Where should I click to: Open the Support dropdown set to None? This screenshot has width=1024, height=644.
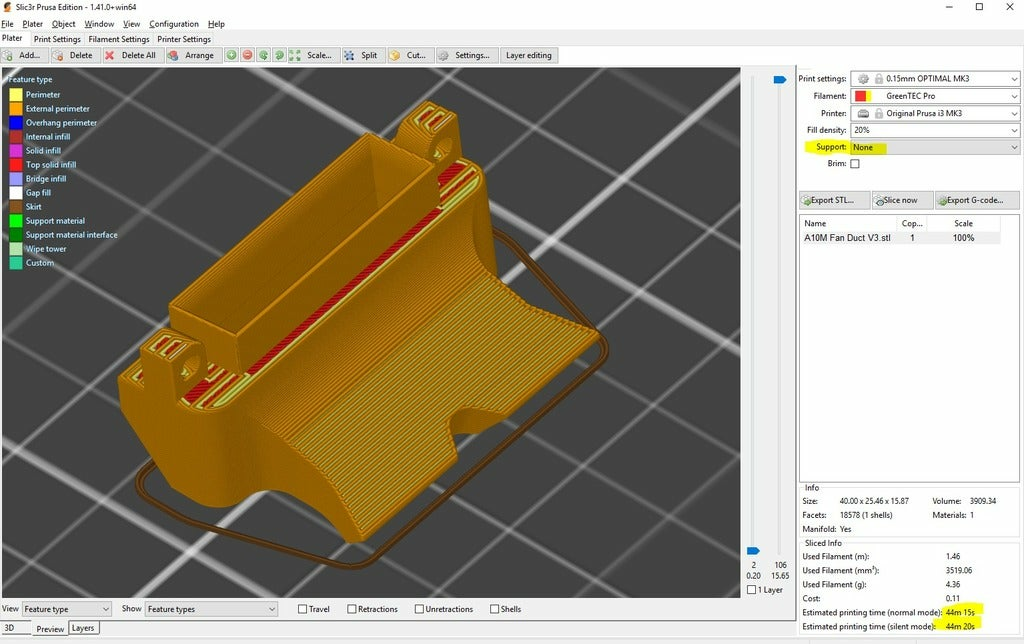(934, 147)
